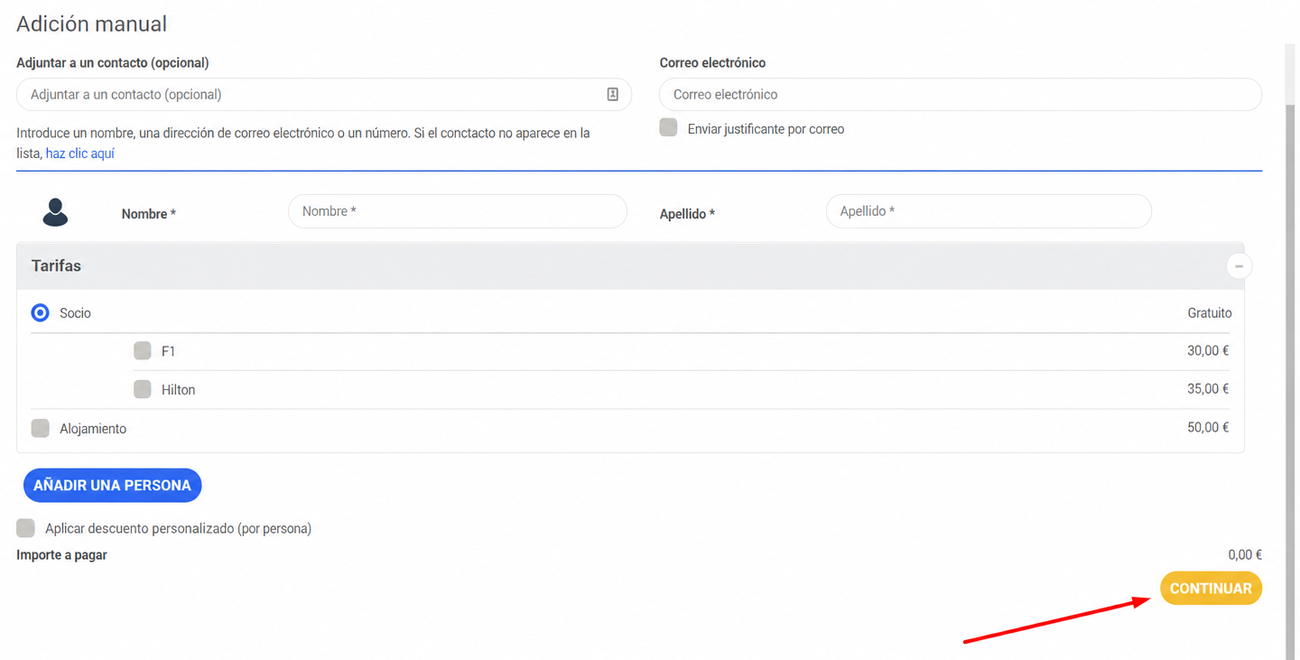Click the contact book icon in attach field
The image size is (1300, 660).
point(613,94)
